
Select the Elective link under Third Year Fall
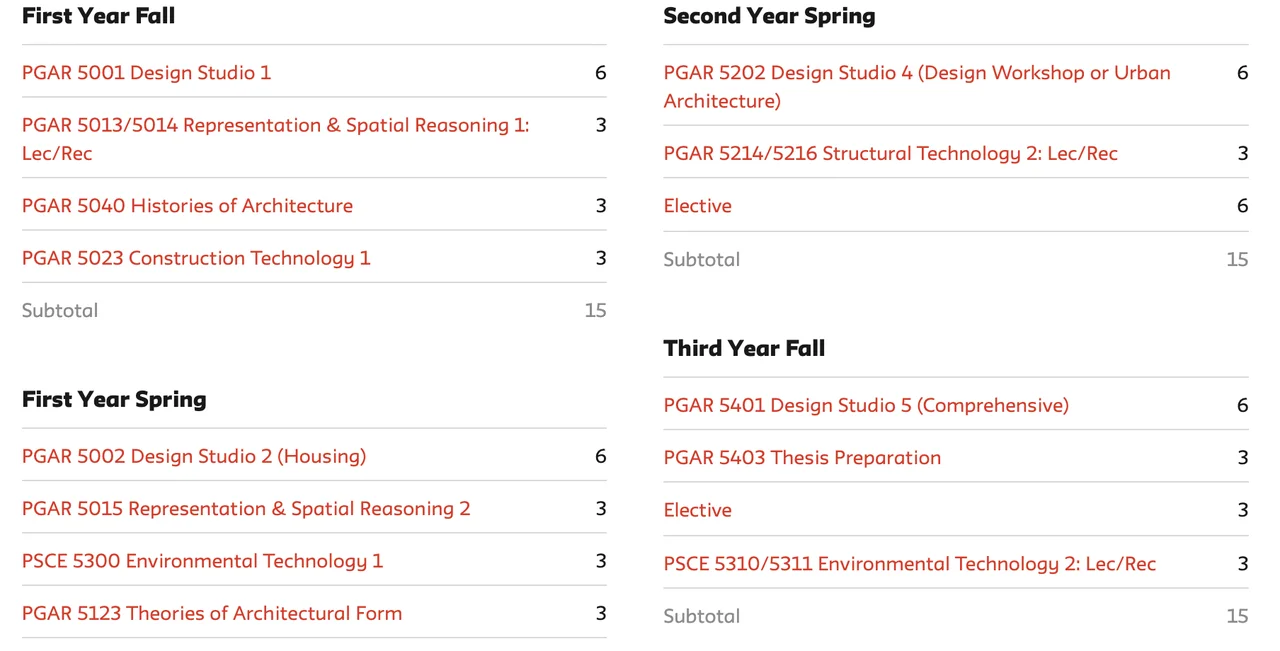pyautogui.click(x=697, y=510)
